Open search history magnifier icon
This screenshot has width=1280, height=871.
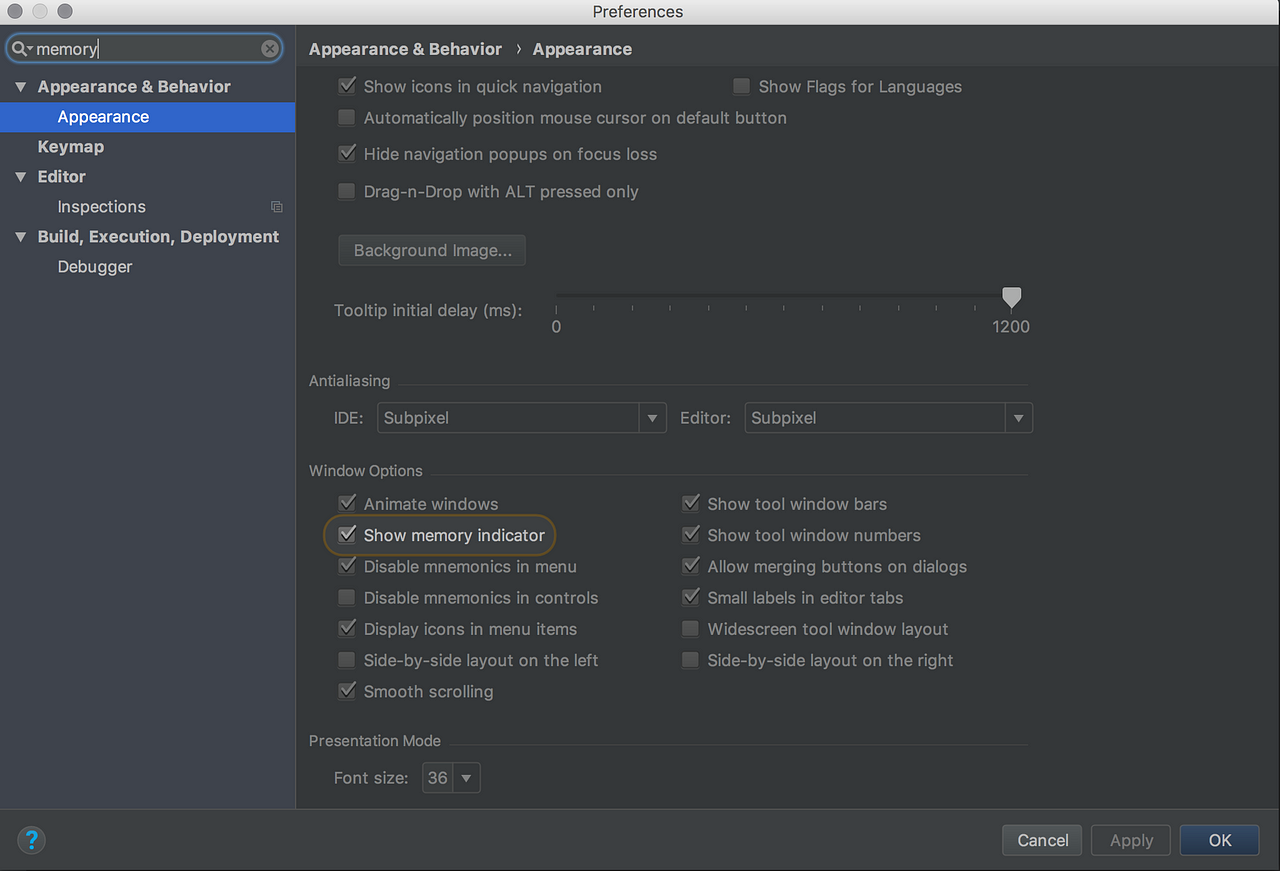[x=22, y=49]
